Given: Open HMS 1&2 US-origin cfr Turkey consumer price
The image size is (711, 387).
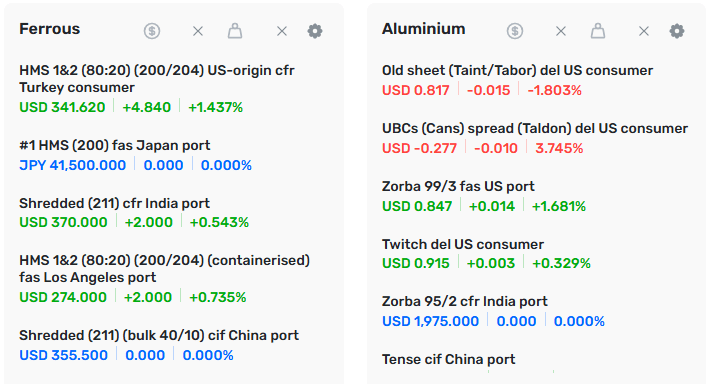Looking at the screenshot, I should pyautogui.click(x=157, y=78).
